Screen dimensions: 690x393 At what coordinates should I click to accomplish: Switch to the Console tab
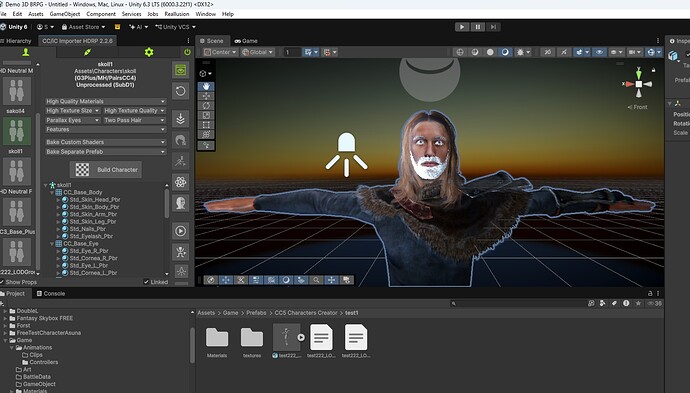(51, 294)
